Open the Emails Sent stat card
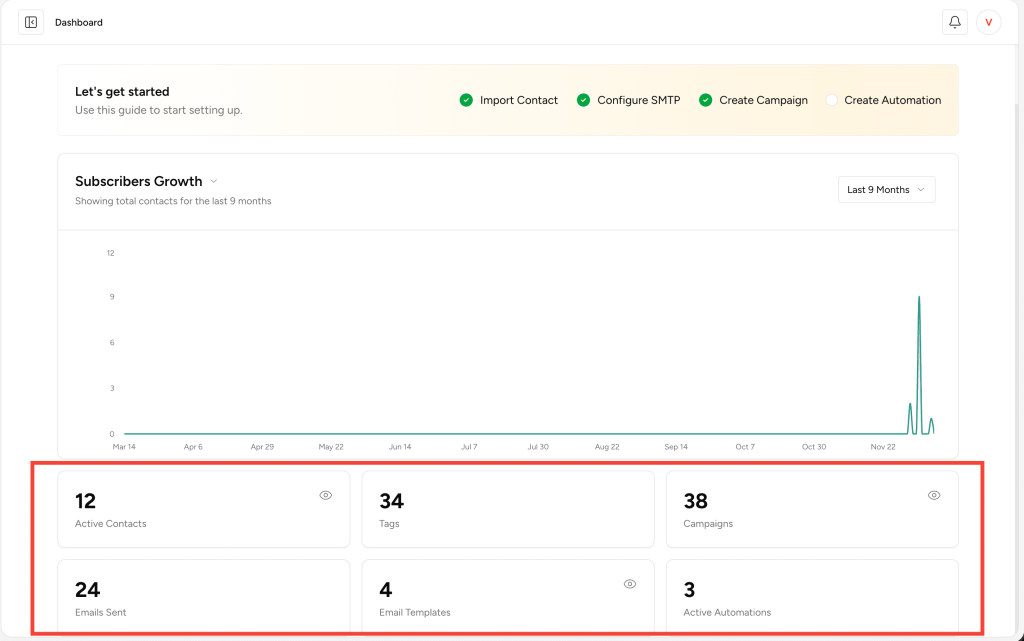The height and width of the screenshot is (641, 1024). [203, 598]
